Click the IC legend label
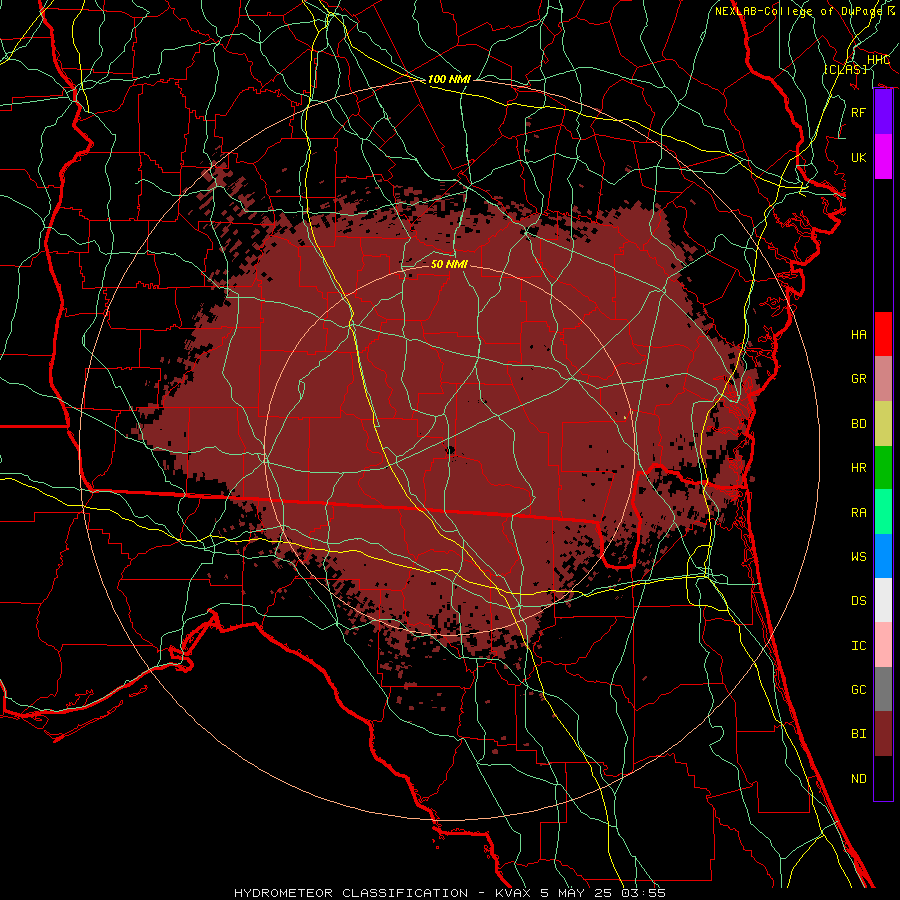The height and width of the screenshot is (900, 900). [859, 645]
